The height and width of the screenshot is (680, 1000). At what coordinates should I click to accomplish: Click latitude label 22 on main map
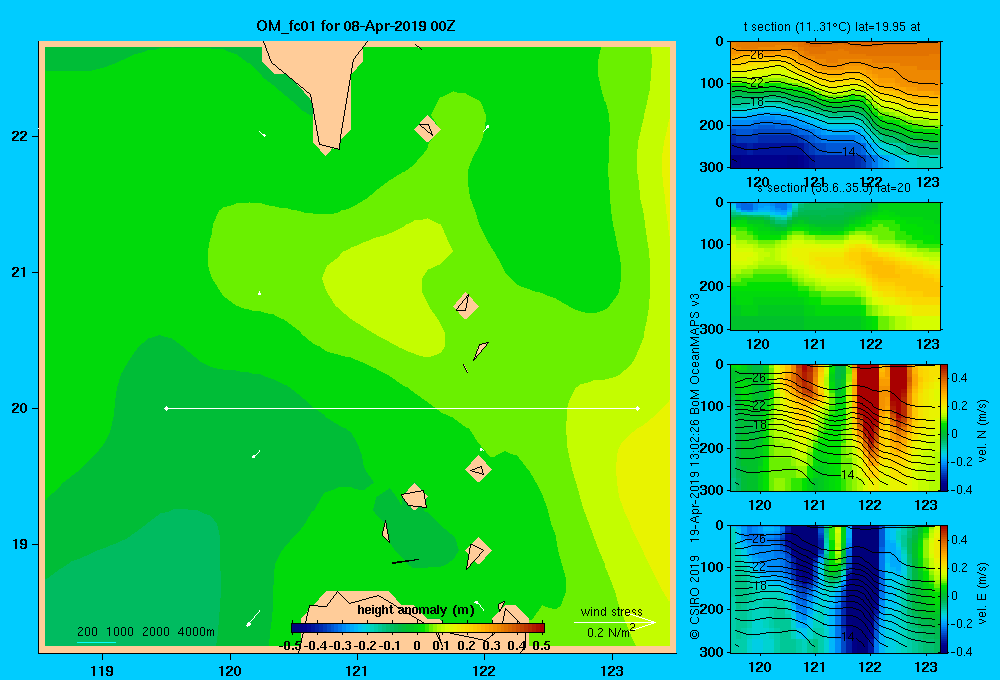click(x=20, y=136)
